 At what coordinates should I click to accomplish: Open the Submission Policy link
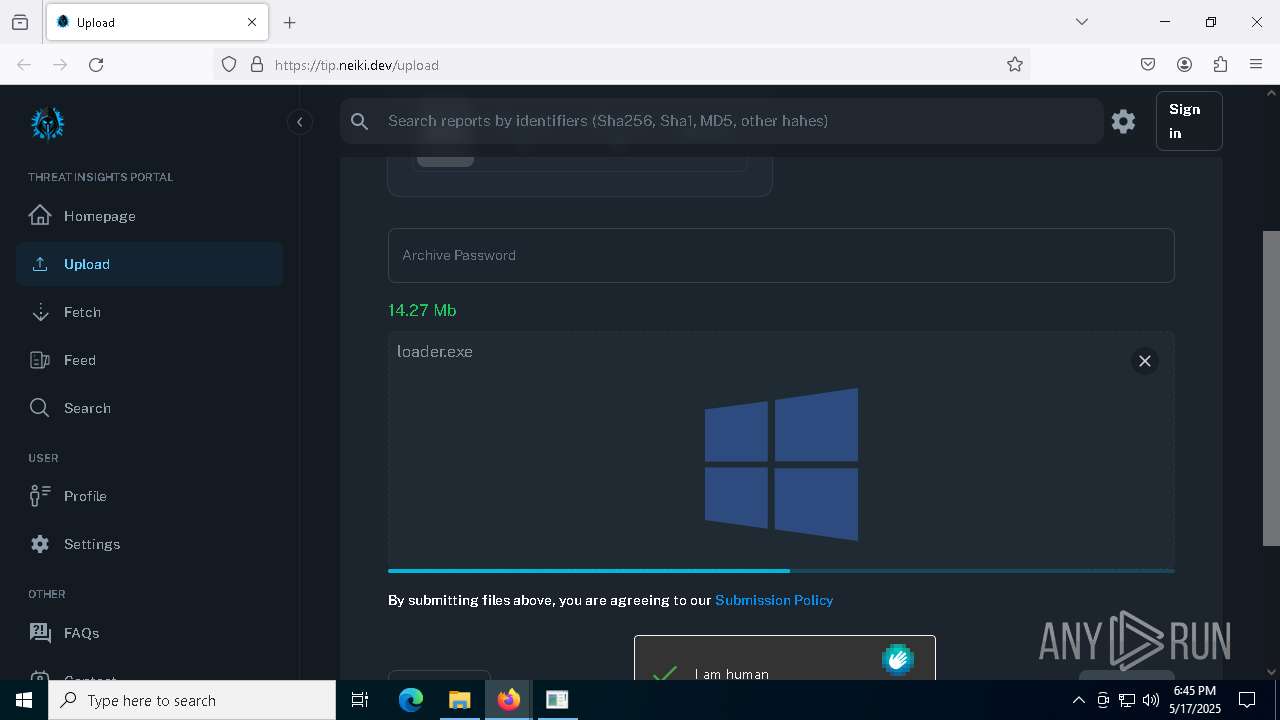point(774,600)
